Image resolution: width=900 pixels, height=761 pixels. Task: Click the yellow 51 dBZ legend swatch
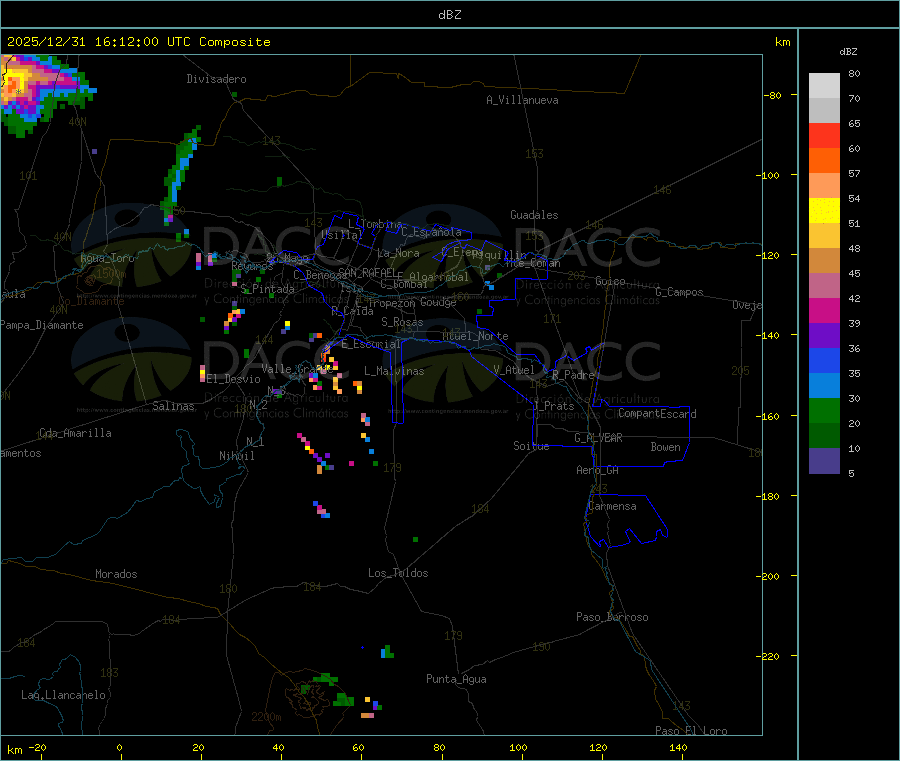tap(824, 211)
